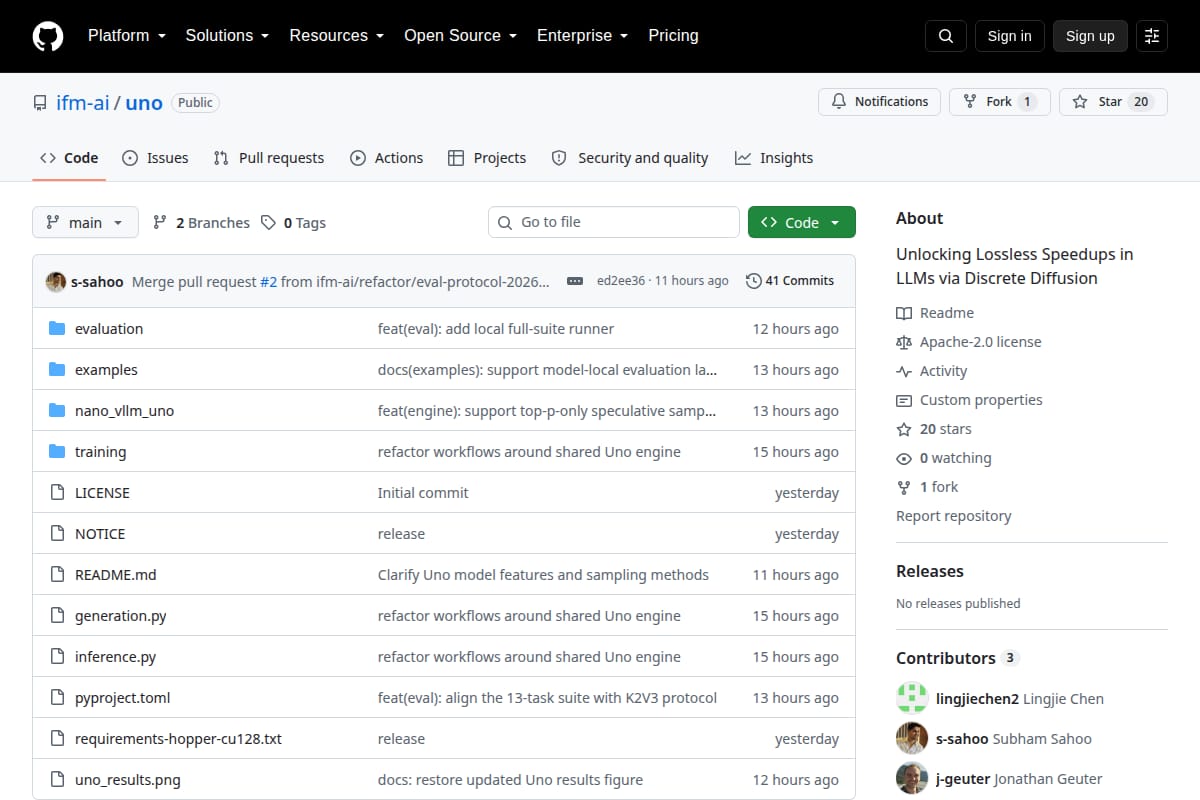Image resolution: width=1200 pixels, height=800 pixels.
Task: Open the main branch dropdown
Action: coord(85,222)
